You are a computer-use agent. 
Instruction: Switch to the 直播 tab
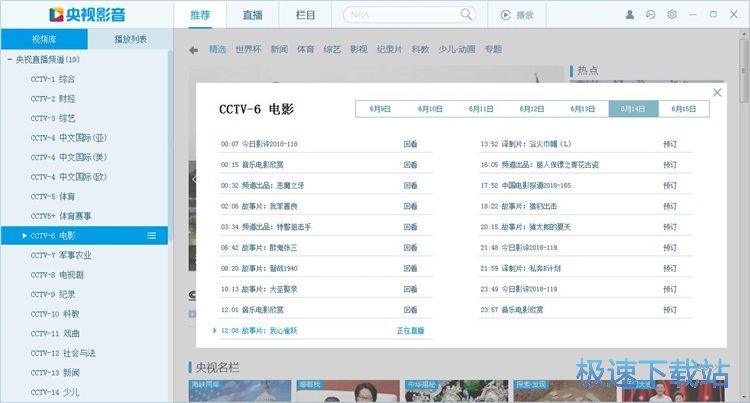tap(253, 15)
